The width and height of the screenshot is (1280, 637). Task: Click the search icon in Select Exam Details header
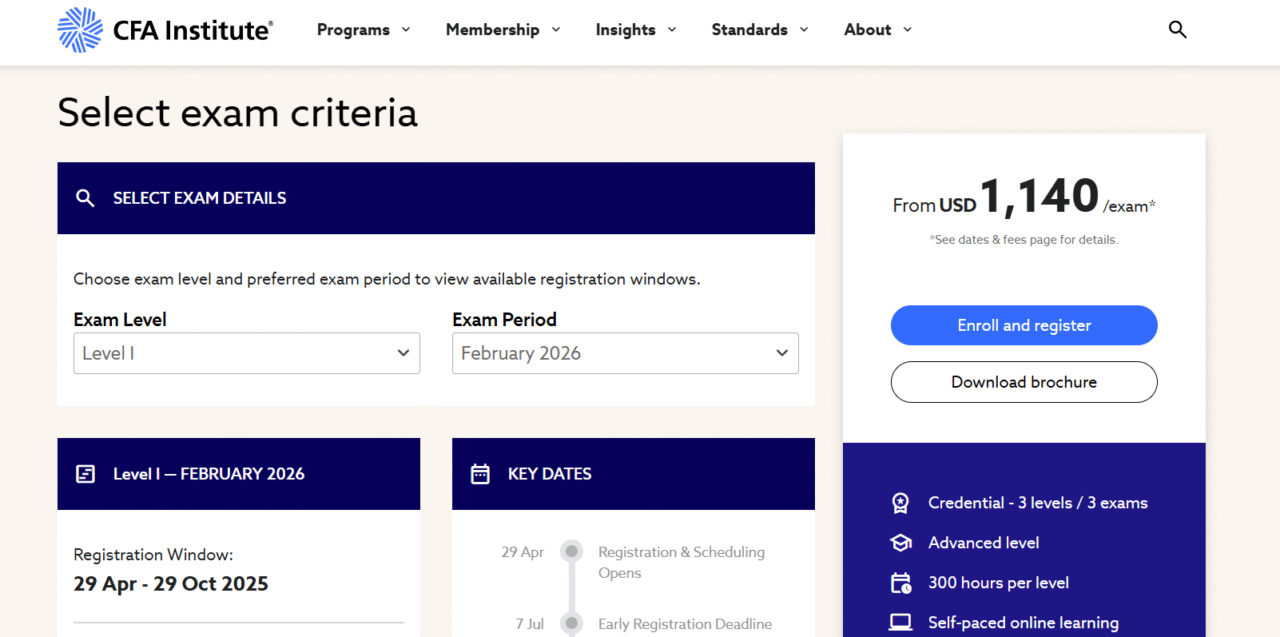coord(85,198)
